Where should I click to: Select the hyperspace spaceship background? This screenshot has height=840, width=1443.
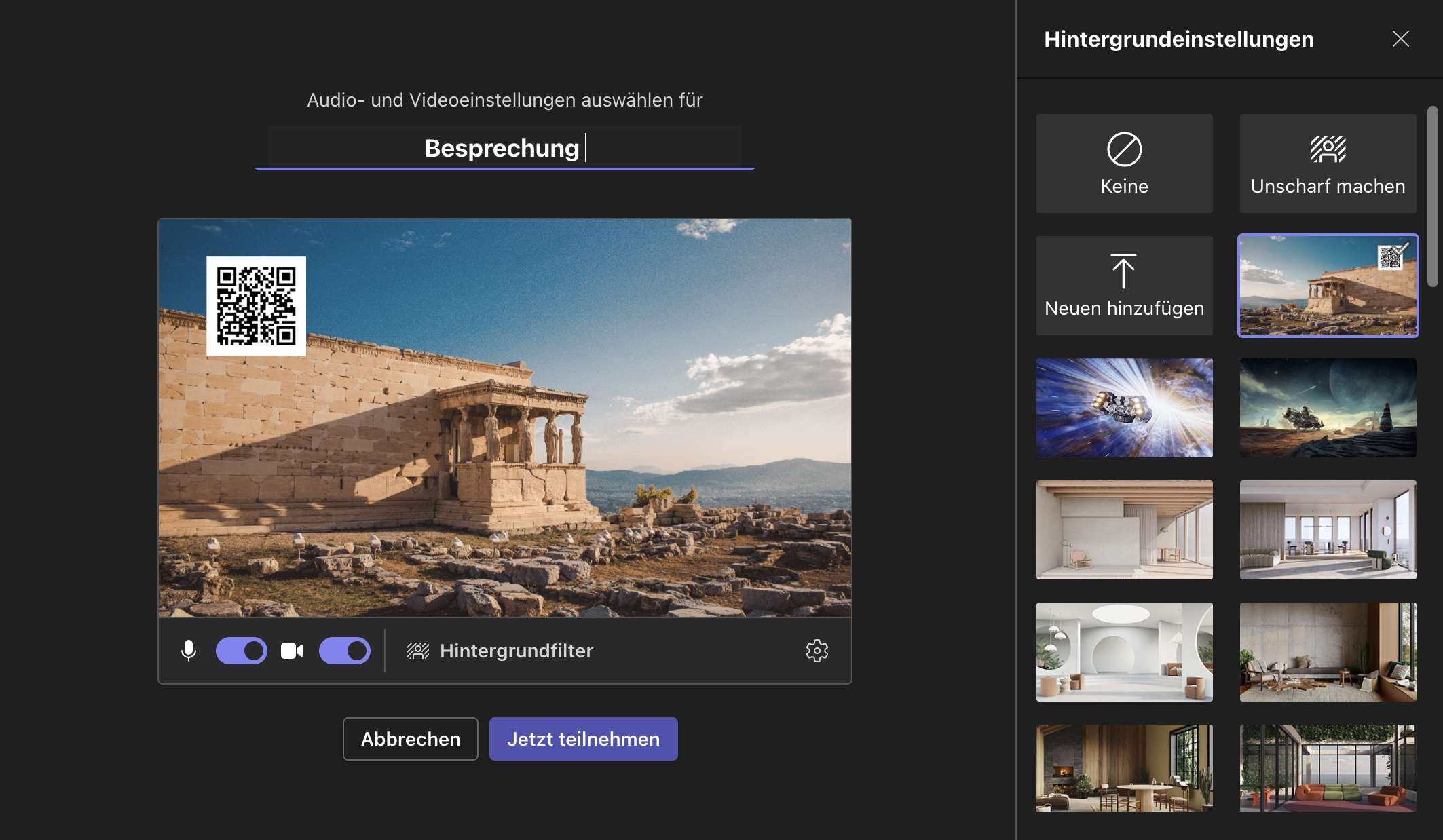tap(1124, 408)
